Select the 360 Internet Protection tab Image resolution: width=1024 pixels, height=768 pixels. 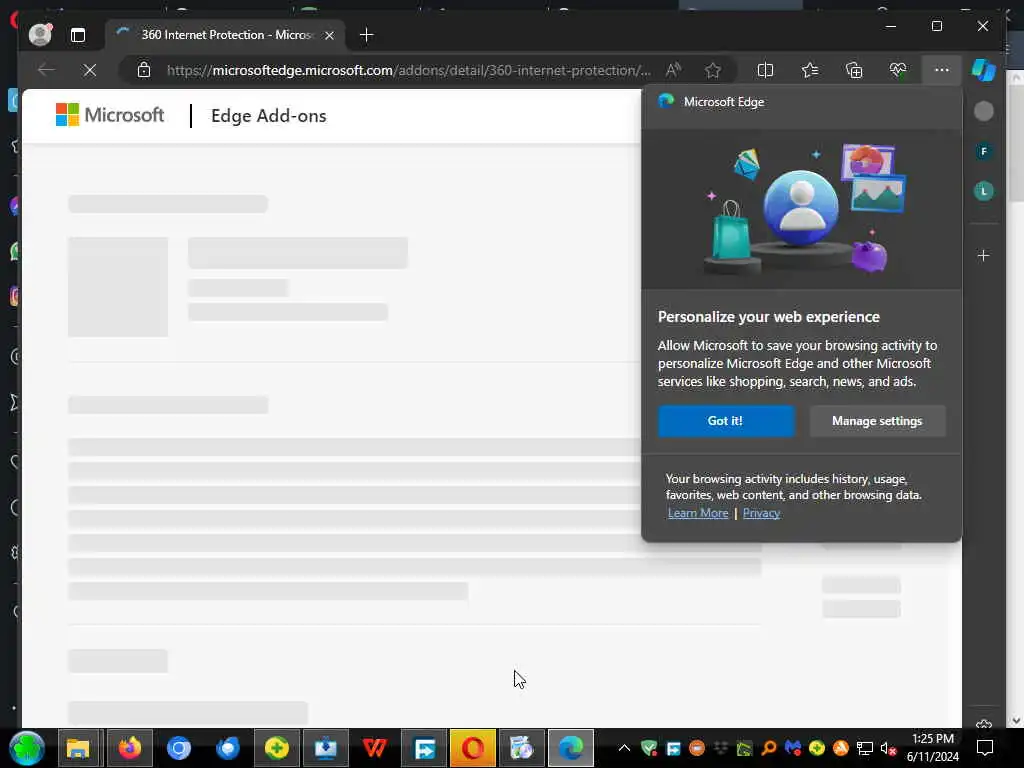click(227, 35)
